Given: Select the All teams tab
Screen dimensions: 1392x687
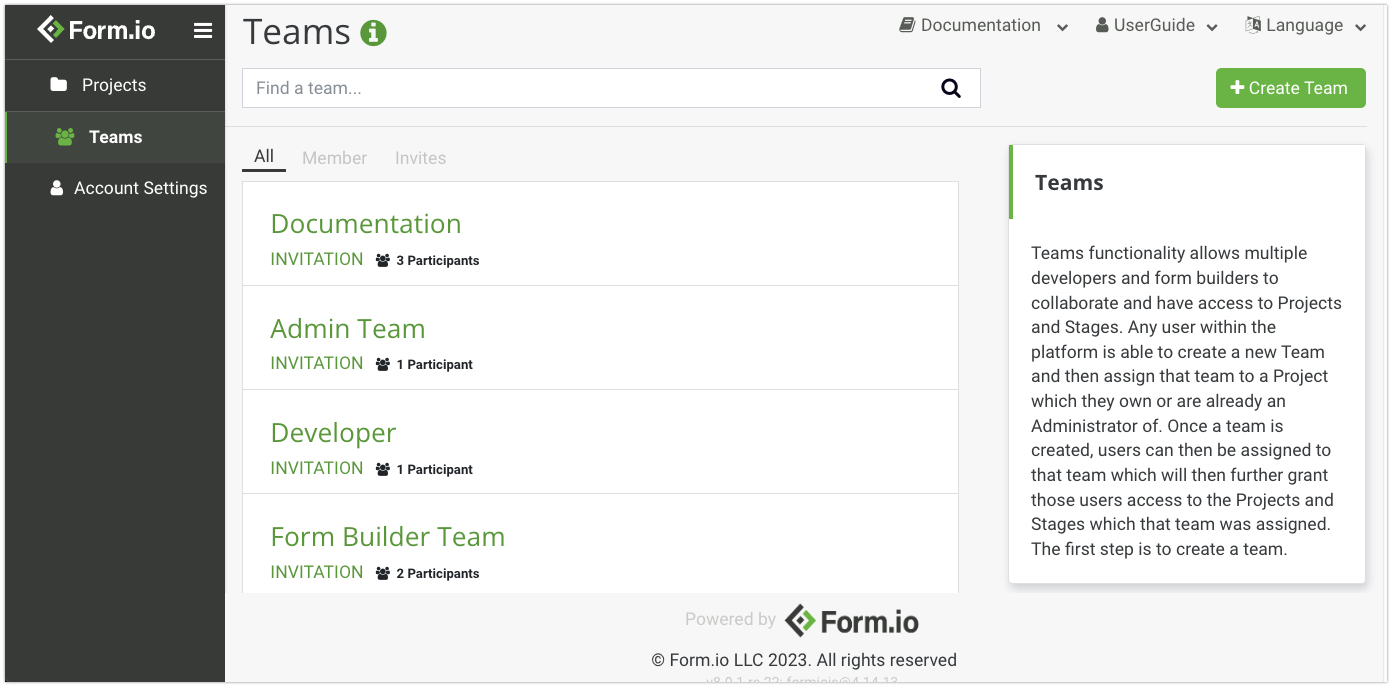Looking at the screenshot, I should pyautogui.click(x=264, y=156).
